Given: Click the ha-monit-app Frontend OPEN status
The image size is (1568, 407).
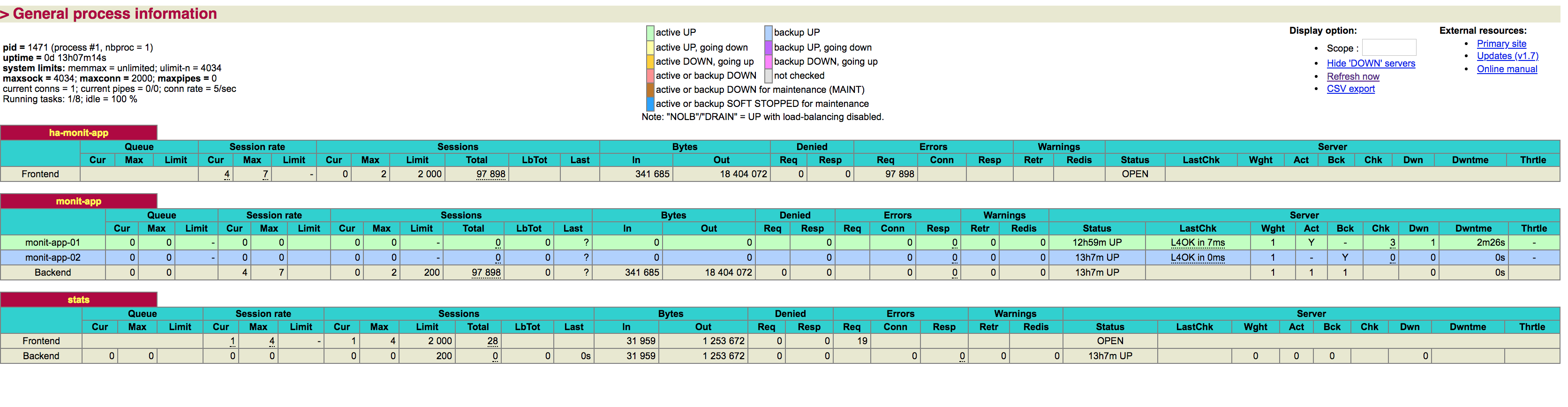Looking at the screenshot, I should coord(1135,174).
